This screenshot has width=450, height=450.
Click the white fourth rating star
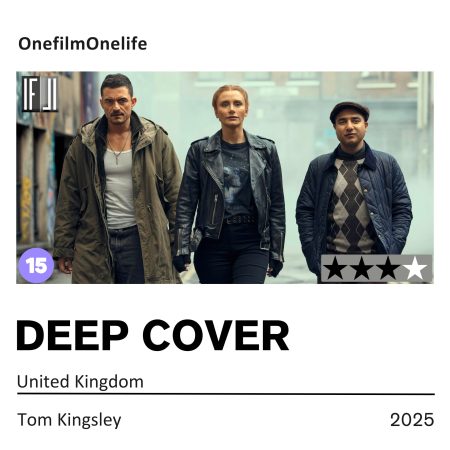(x=415, y=269)
